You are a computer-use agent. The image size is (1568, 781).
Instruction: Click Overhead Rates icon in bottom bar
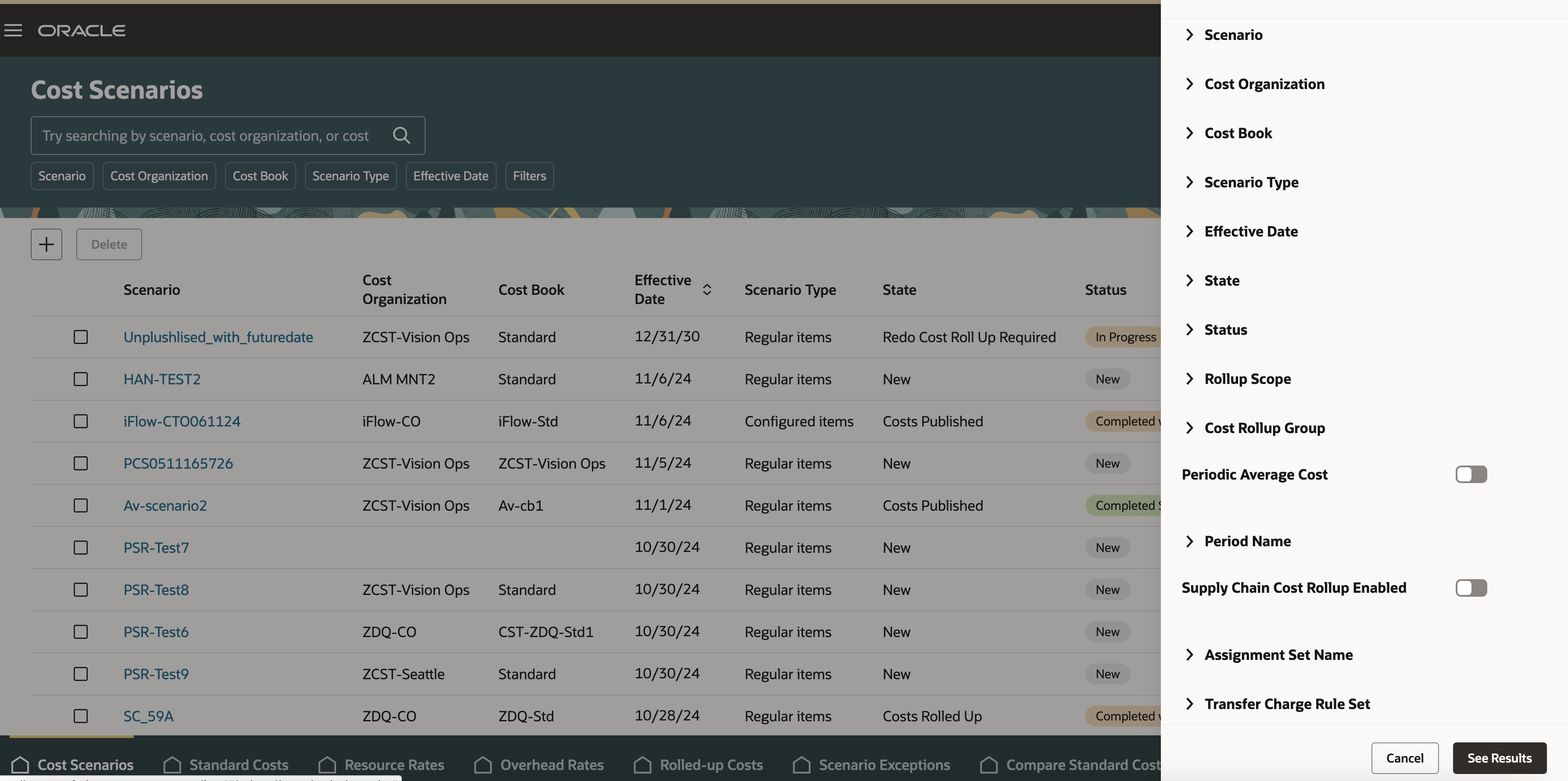(483, 765)
